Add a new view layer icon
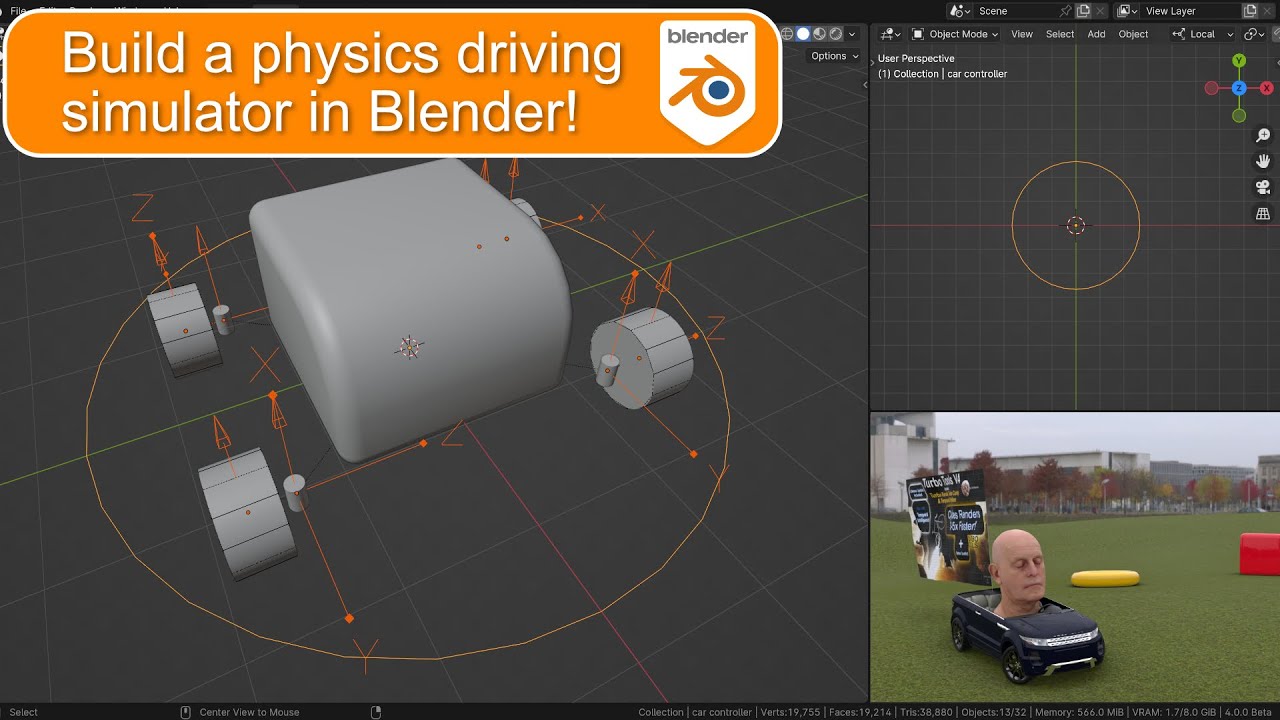This screenshot has width=1280, height=720. point(1250,11)
